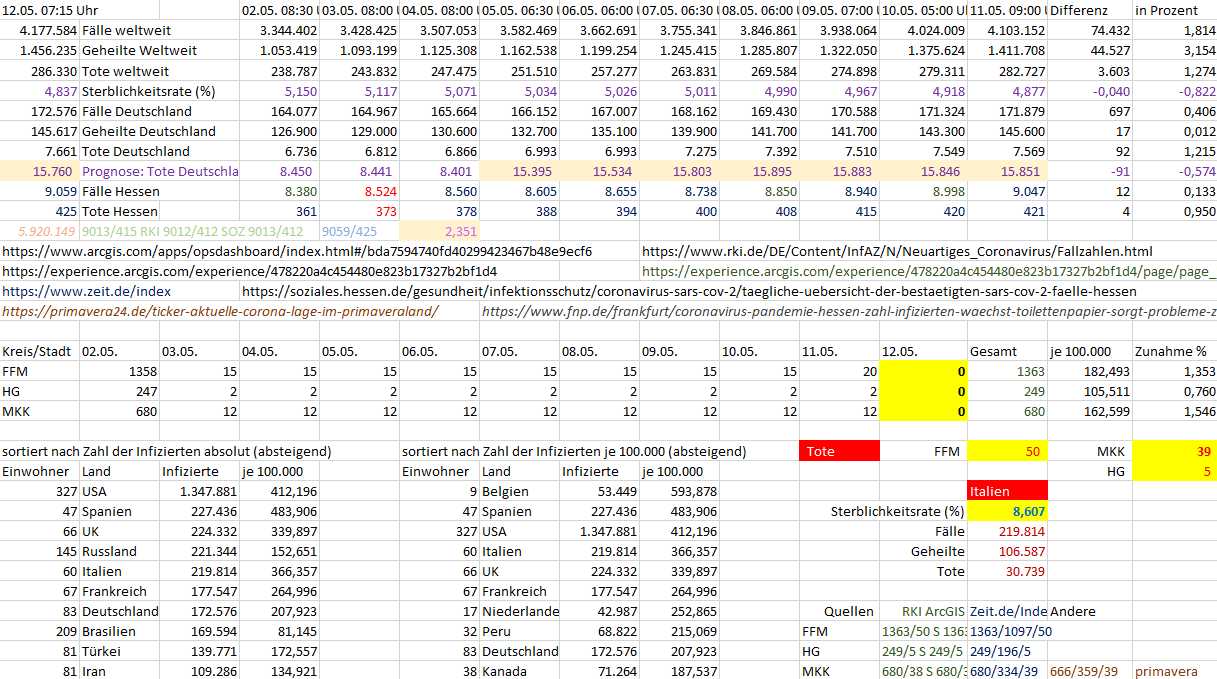Click the red 'Italien' header cell
Screen dimensions: 1217x679
pos(1009,491)
